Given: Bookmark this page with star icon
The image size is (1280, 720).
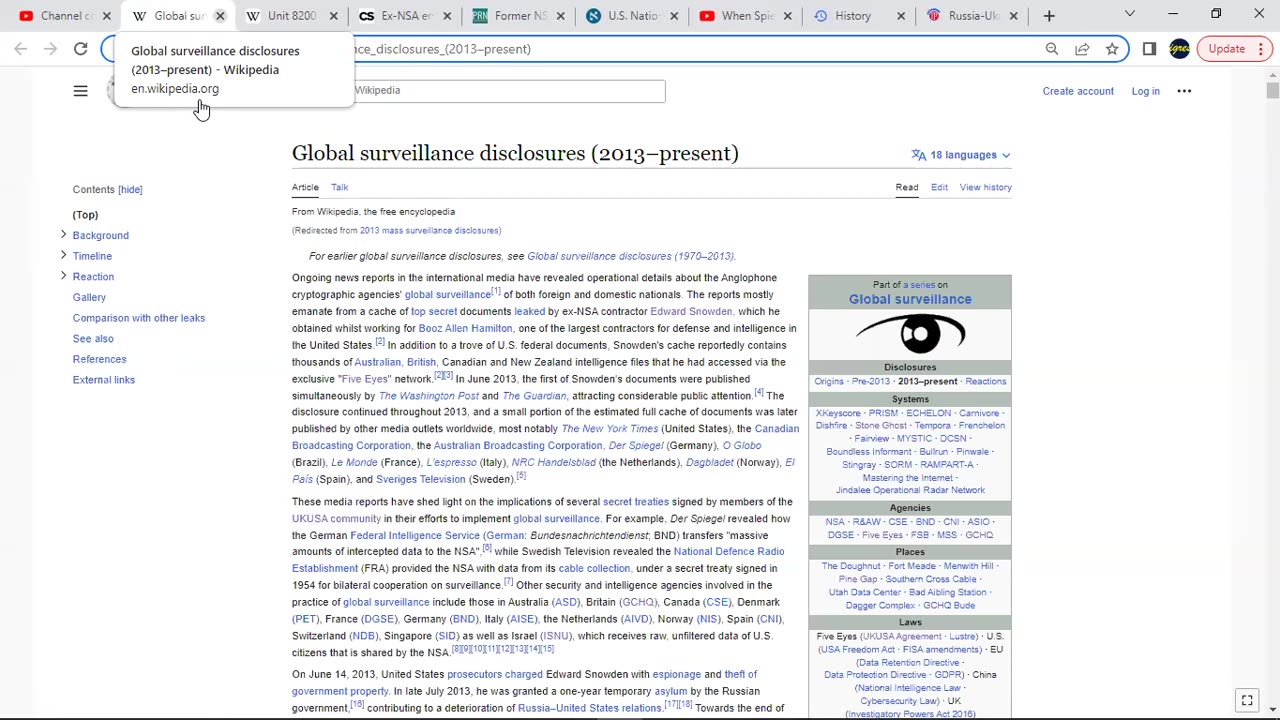Looking at the screenshot, I should pos(1112,49).
